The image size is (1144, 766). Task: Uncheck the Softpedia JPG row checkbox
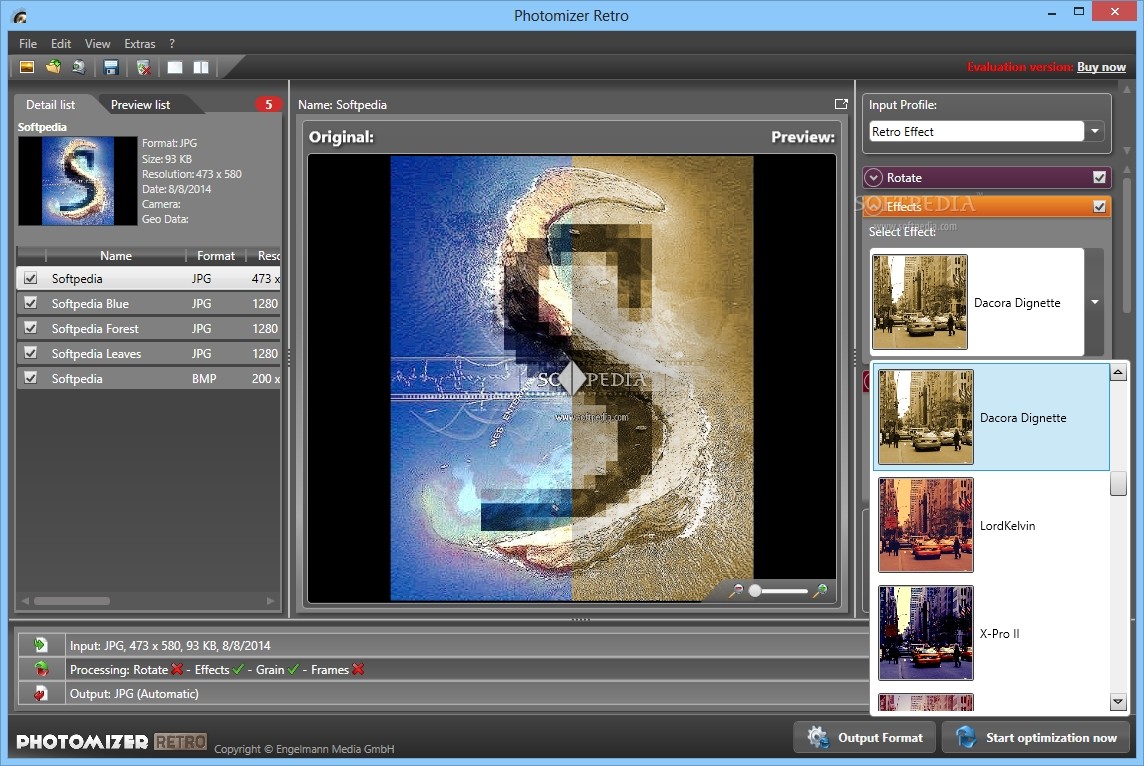[31, 278]
